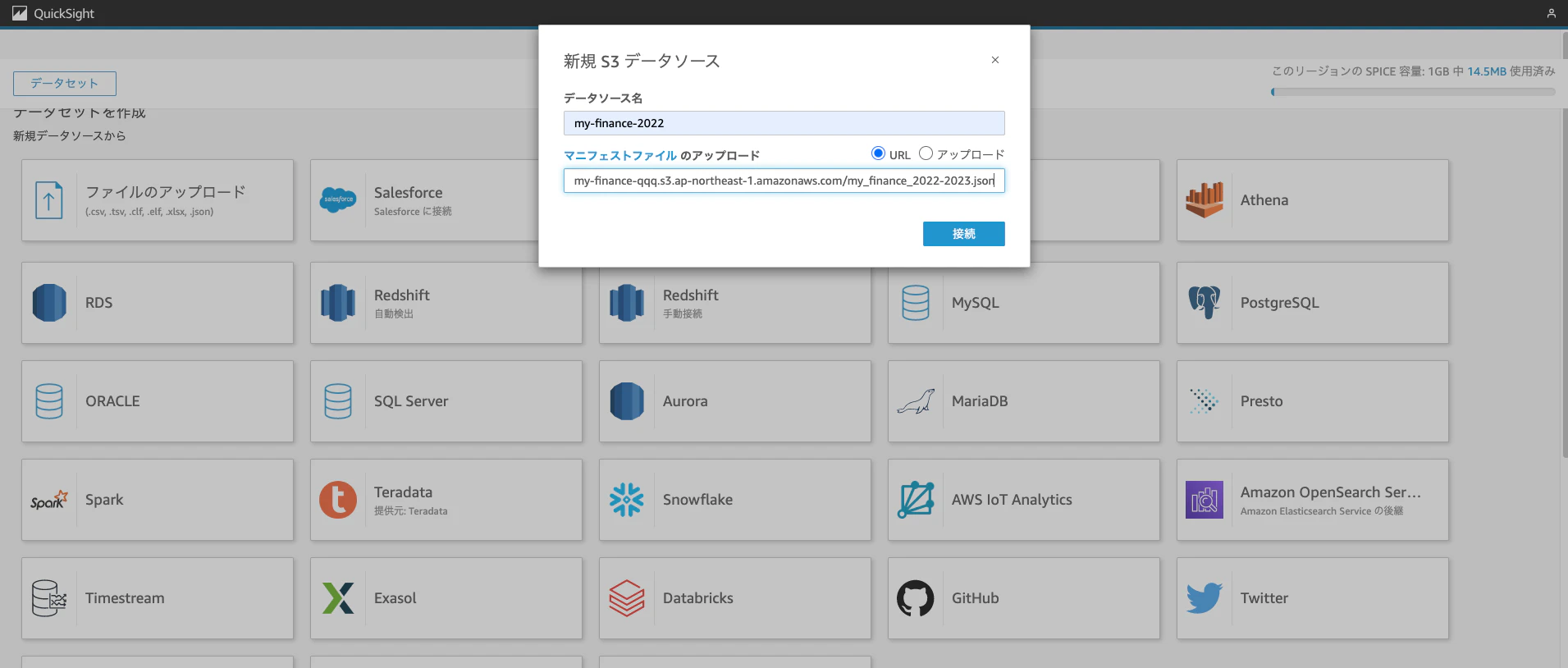Click the Athena card label
Image resolution: width=1568 pixels, height=668 pixels.
tap(1264, 200)
